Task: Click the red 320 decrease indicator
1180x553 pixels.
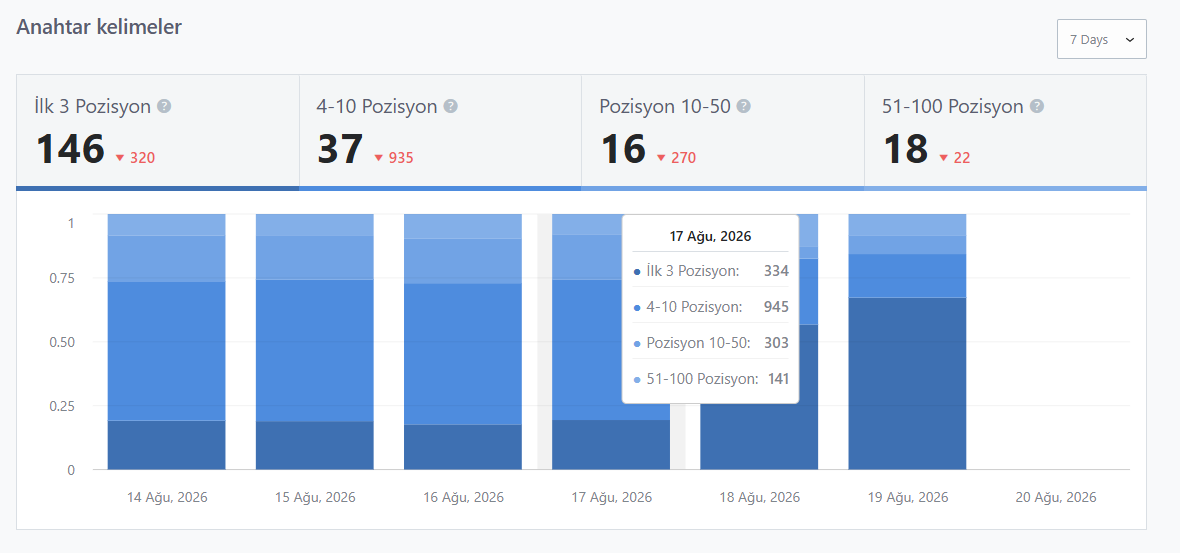Action: tap(135, 158)
